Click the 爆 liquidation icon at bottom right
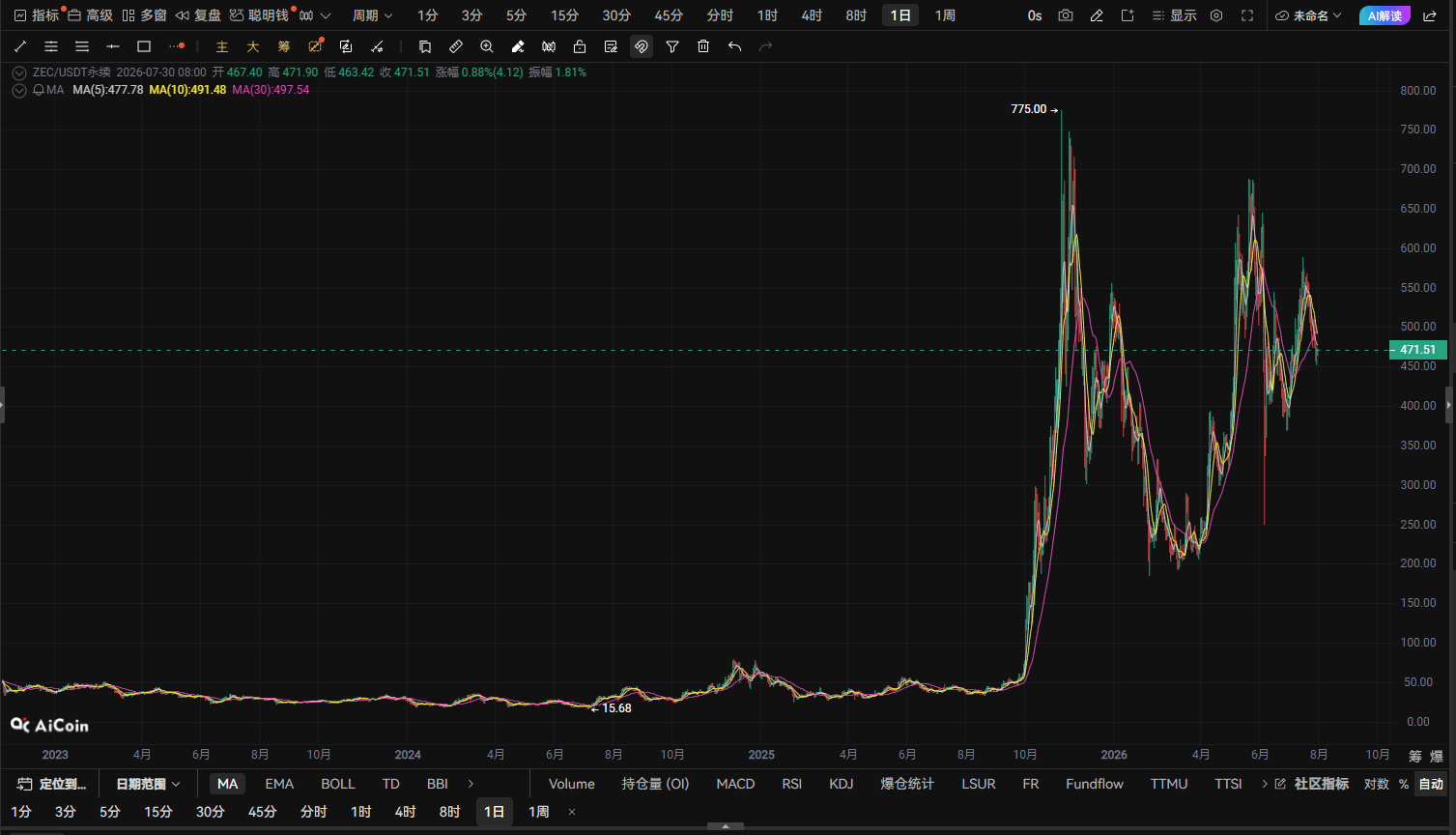 [x=1437, y=756]
